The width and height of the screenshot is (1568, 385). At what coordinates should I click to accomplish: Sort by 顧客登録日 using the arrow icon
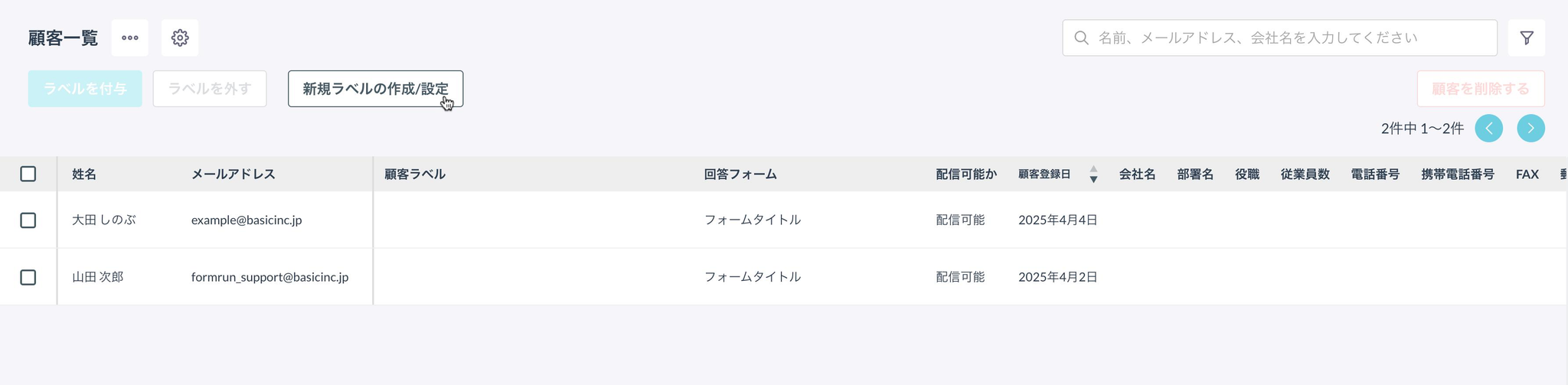click(1093, 174)
